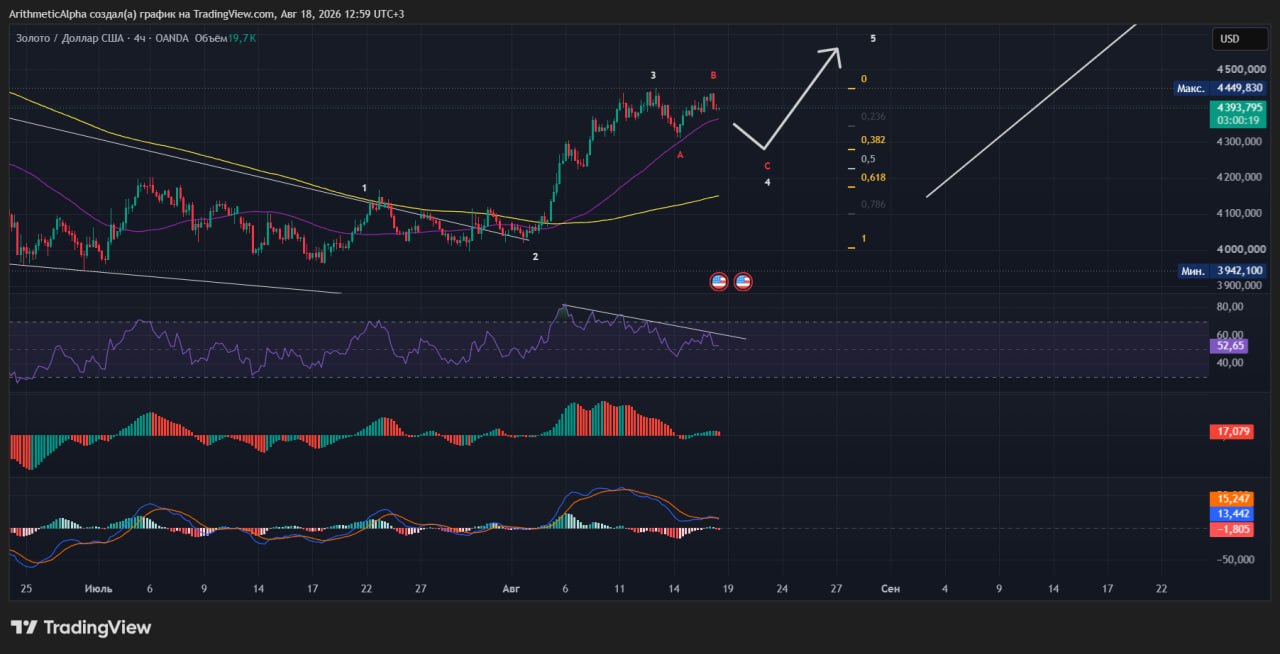Click the ArithmeticAlpha author header text
Viewport: 1280px width, 654px height.
[x=48, y=13]
